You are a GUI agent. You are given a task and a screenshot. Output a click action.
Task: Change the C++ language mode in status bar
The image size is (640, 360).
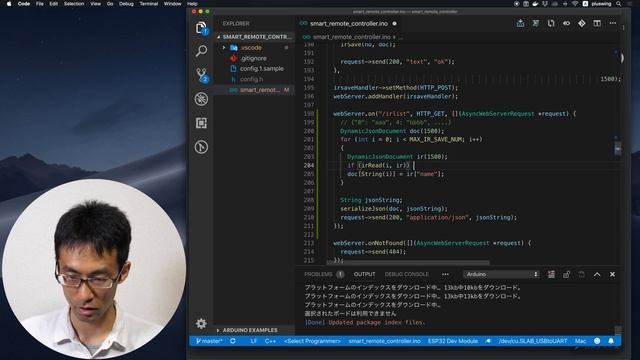click(270, 341)
